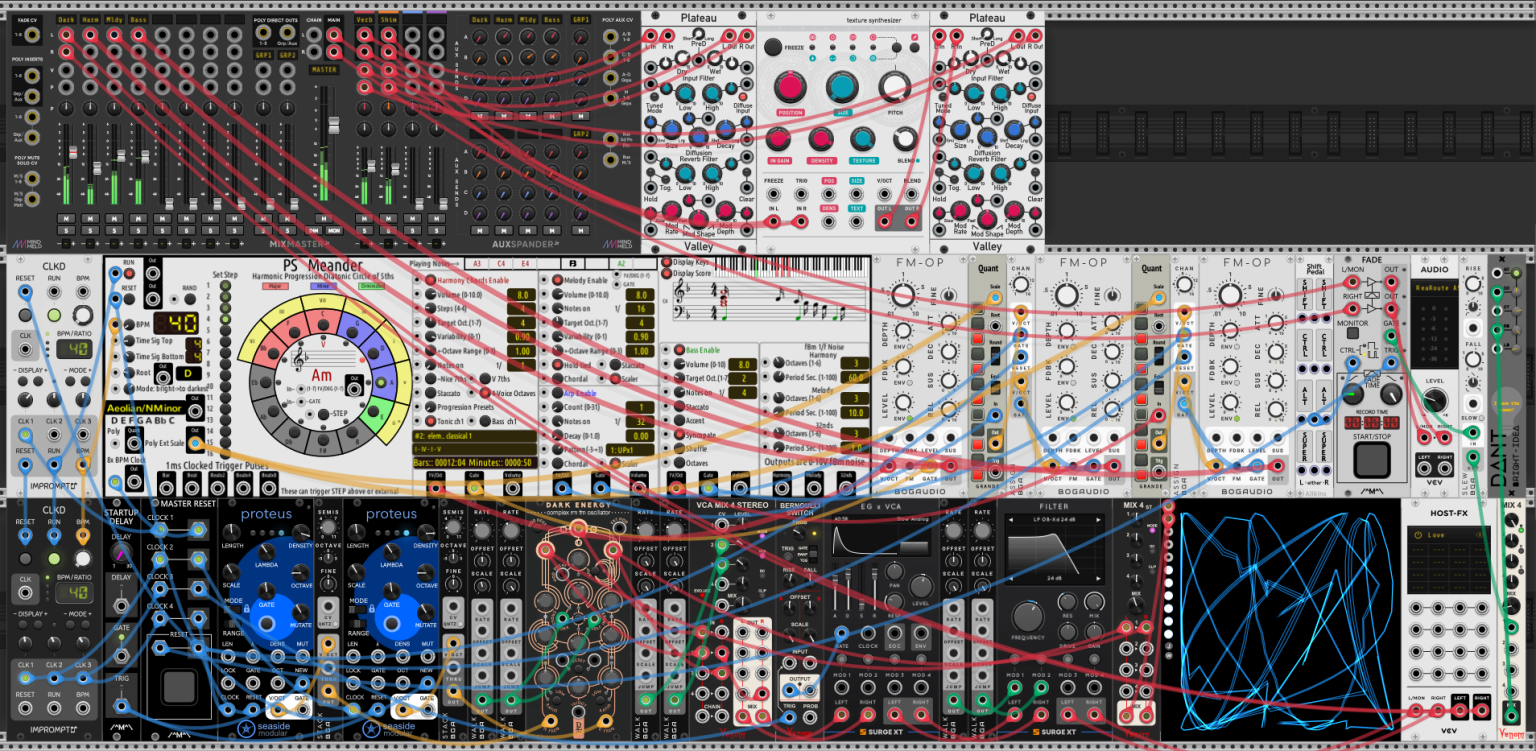Click Meander's BPM knob

click(x=129, y=325)
